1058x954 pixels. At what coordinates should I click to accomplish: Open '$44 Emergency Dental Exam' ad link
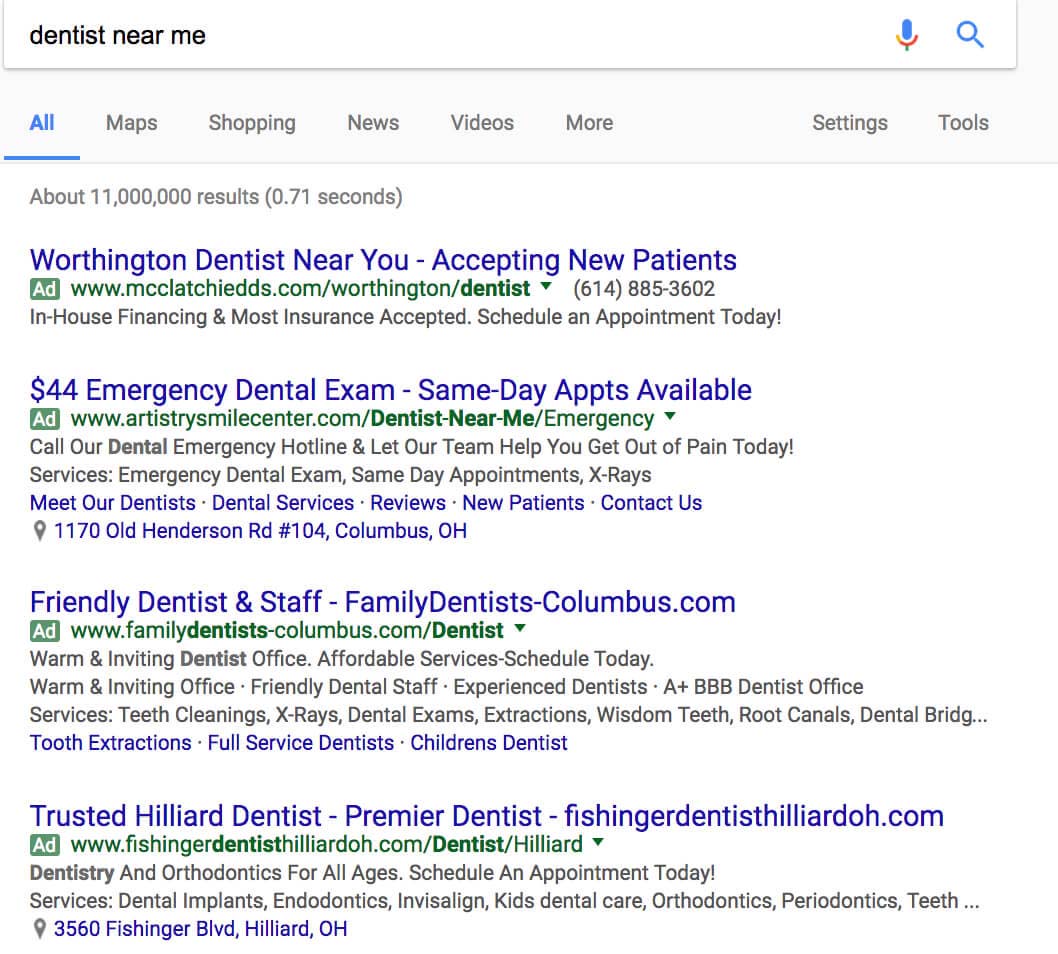pos(391,390)
